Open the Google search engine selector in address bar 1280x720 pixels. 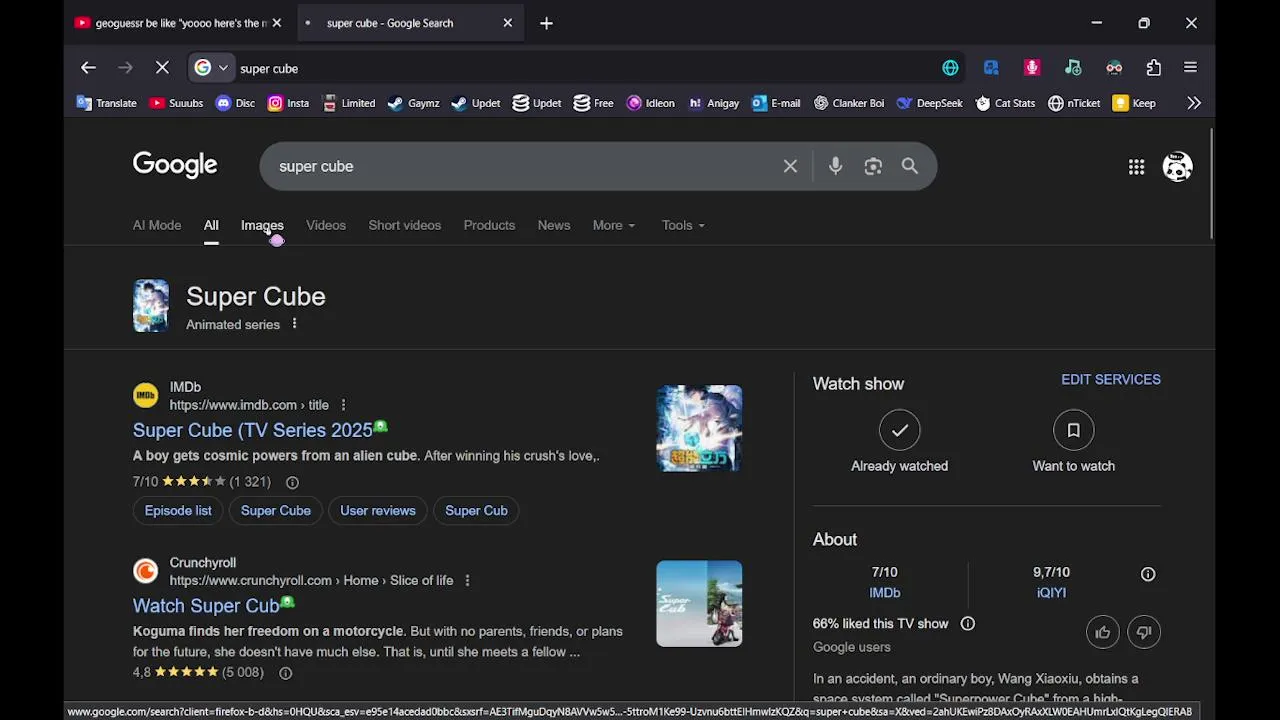pyautogui.click(x=211, y=68)
